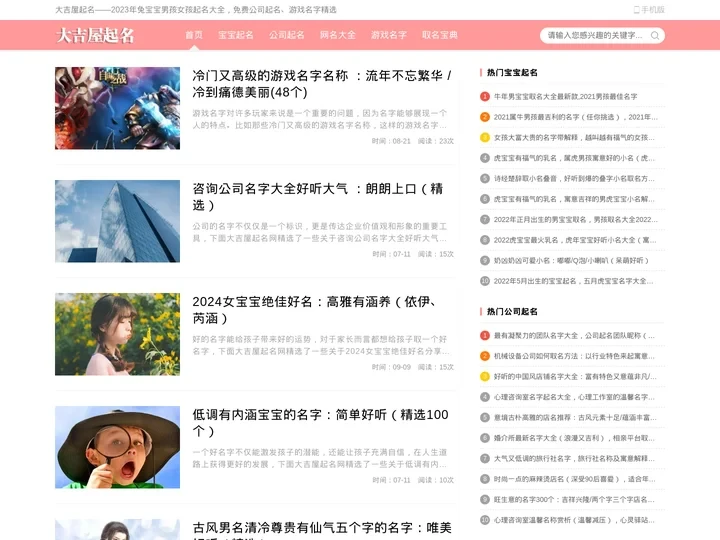Viewport: 720px width, 540px height.
Task: Open company item 心理咨询室温馨名称赏析
Action: click(574, 520)
